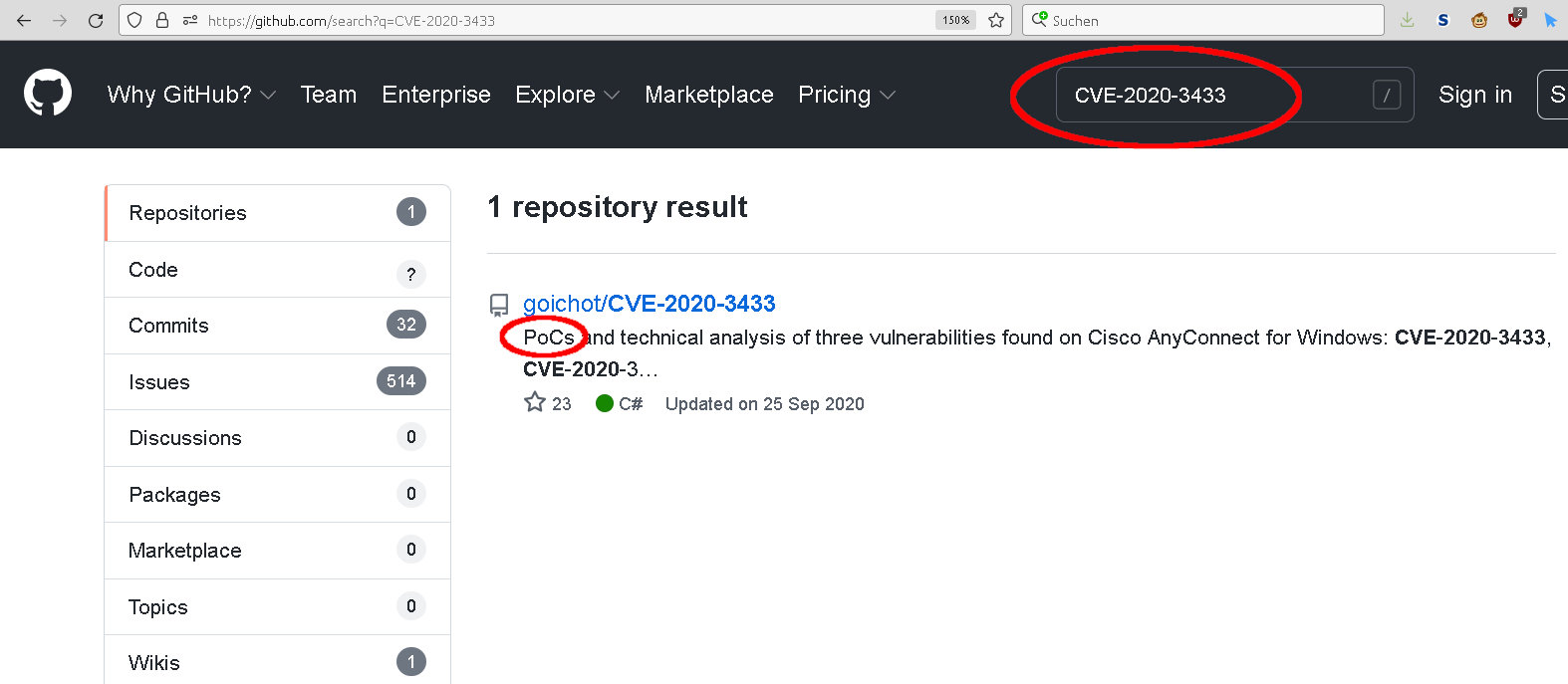
Task: Click the padlock site security icon
Action: pos(162,20)
